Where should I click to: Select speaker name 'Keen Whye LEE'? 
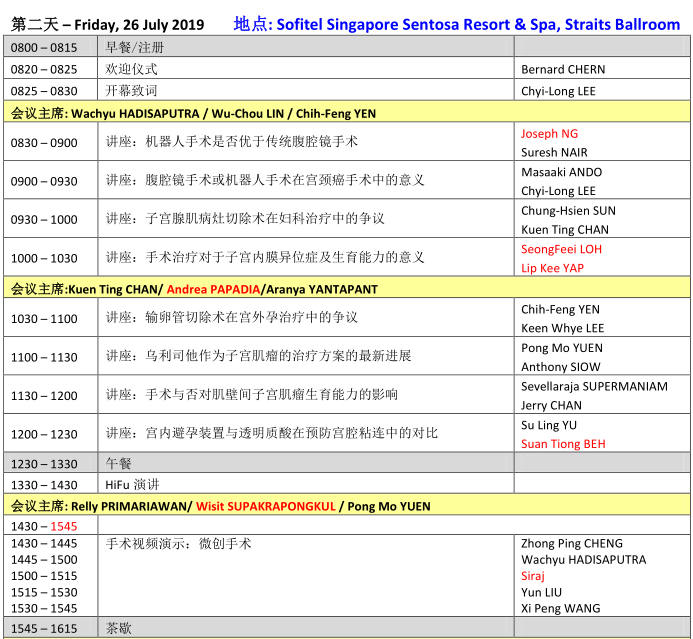[x=563, y=328]
